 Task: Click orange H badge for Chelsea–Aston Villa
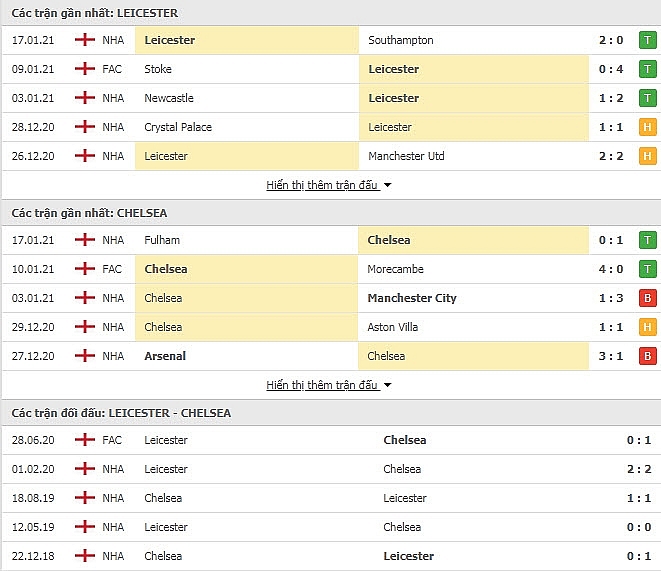(x=647, y=327)
